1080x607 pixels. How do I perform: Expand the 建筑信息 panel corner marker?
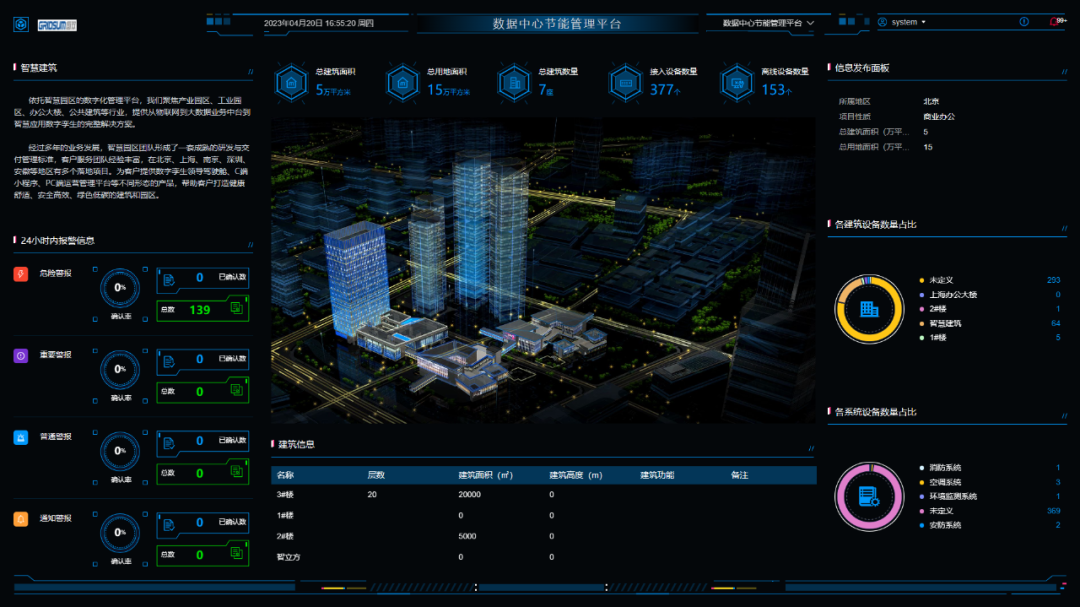pyautogui.click(x=811, y=449)
